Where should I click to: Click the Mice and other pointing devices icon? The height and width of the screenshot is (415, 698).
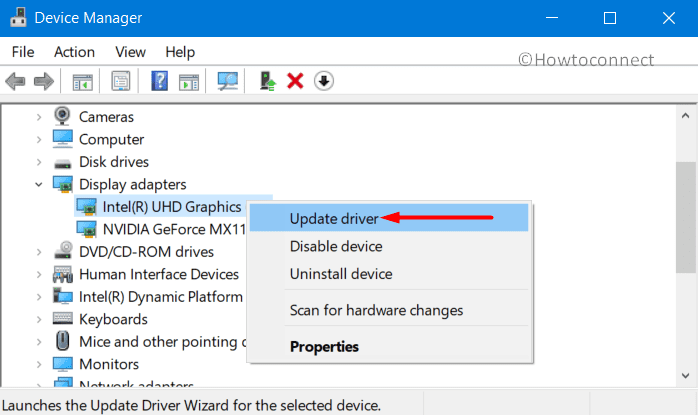point(63,342)
